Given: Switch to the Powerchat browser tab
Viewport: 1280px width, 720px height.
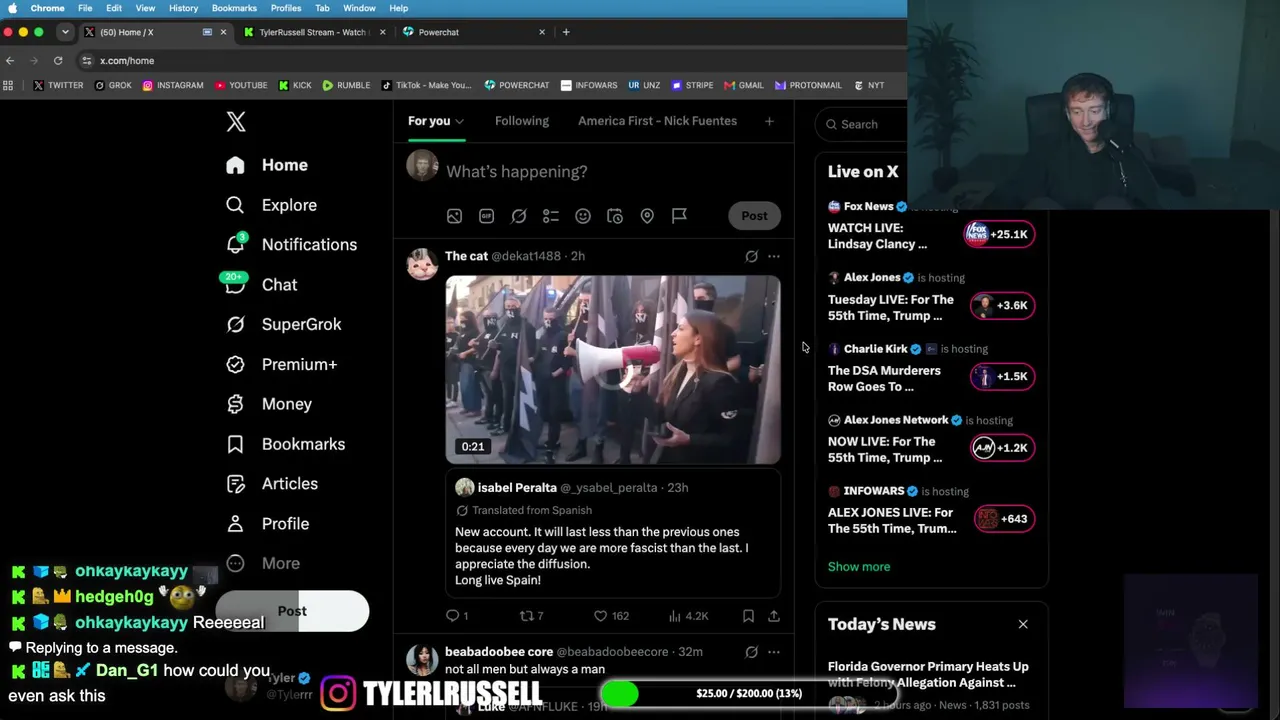Looking at the screenshot, I should coord(473,32).
